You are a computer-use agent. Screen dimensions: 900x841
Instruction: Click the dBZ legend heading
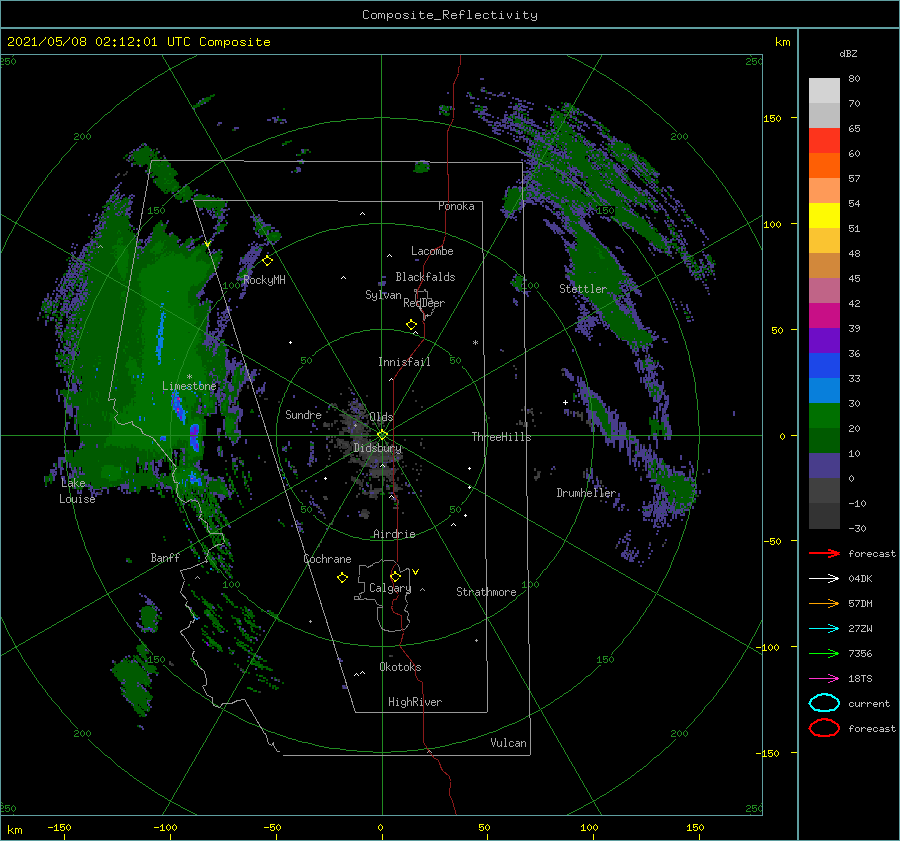point(848,53)
